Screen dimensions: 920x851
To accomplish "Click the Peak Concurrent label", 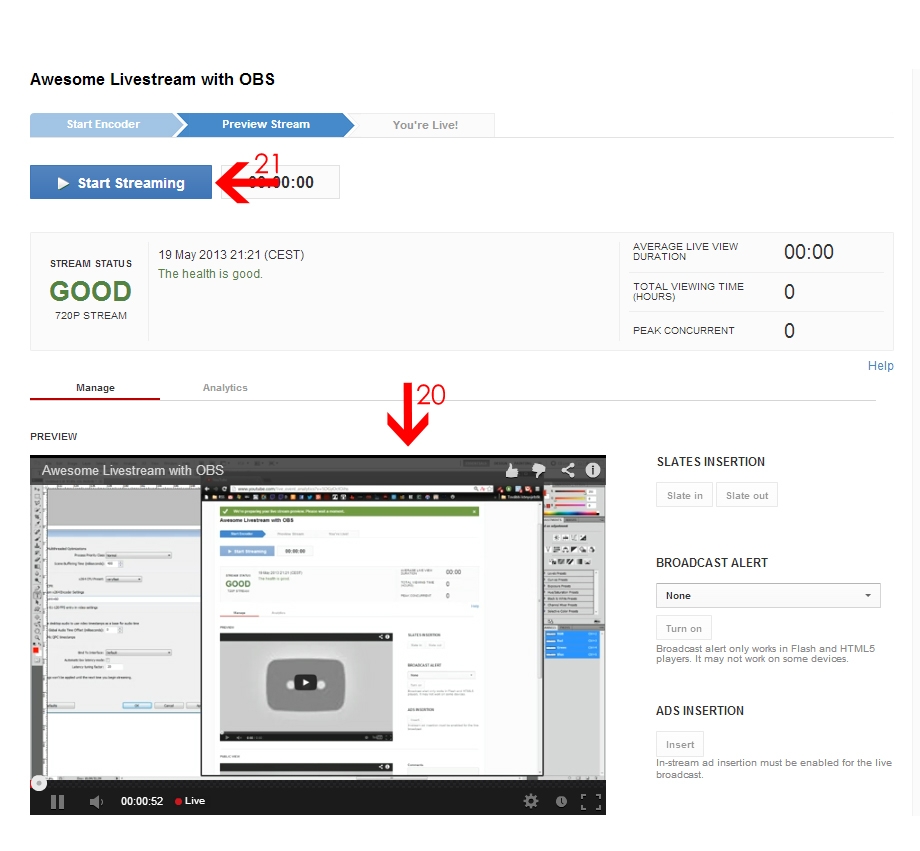I will pos(684,330).
